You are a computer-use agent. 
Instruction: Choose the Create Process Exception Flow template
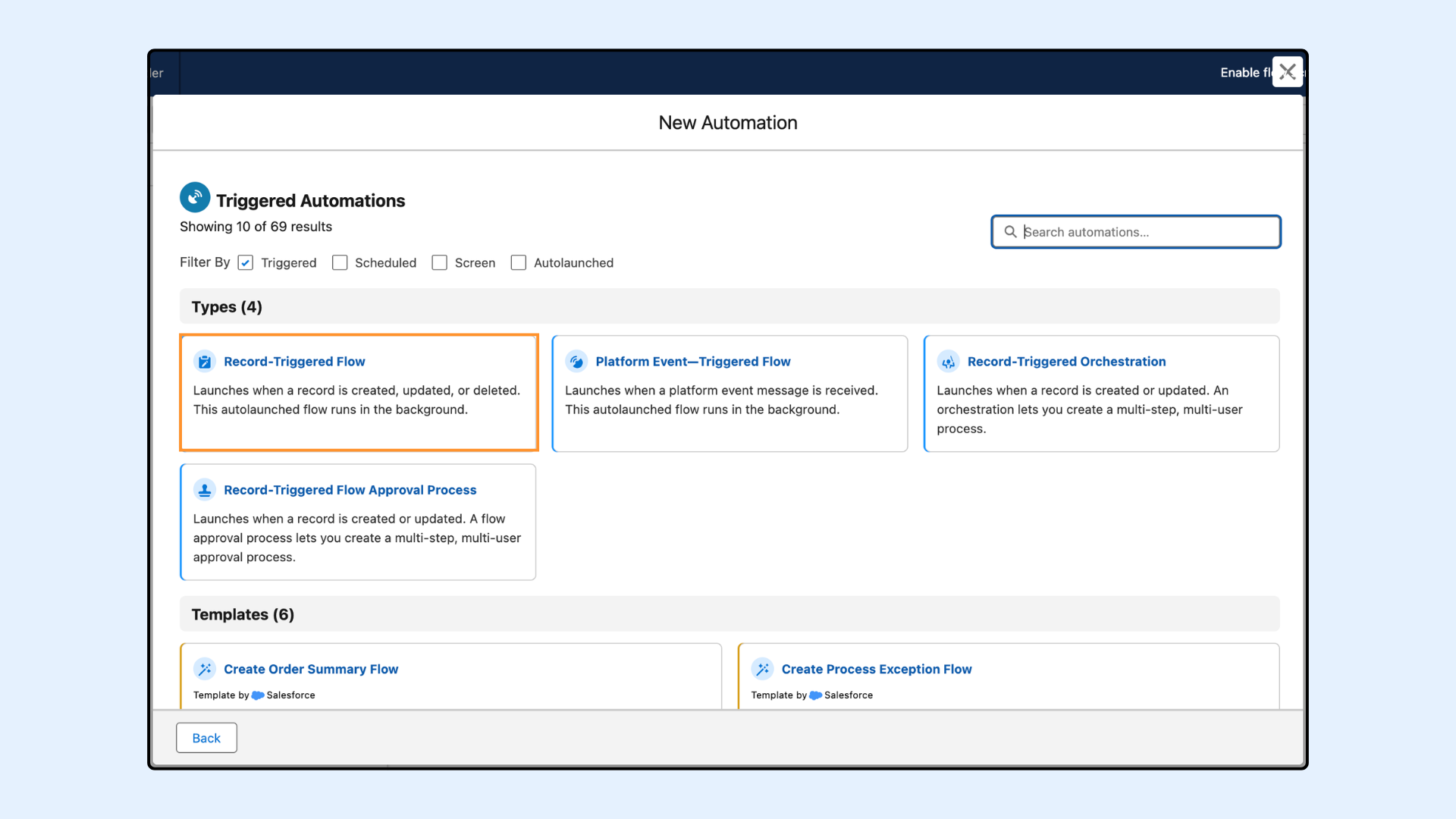tap(876, 669)
